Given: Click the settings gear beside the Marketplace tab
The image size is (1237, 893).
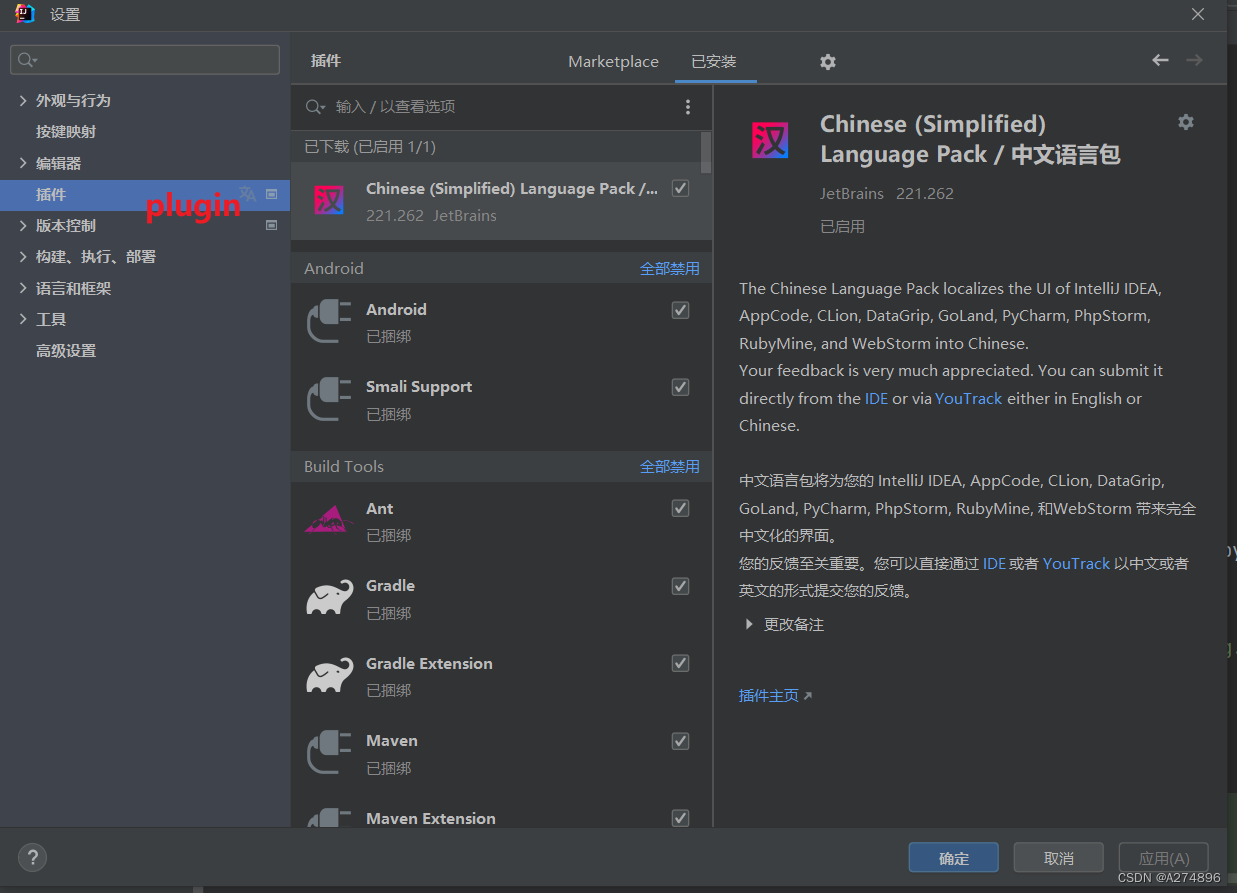Looking at the screenshot, I should click(827, 62).
